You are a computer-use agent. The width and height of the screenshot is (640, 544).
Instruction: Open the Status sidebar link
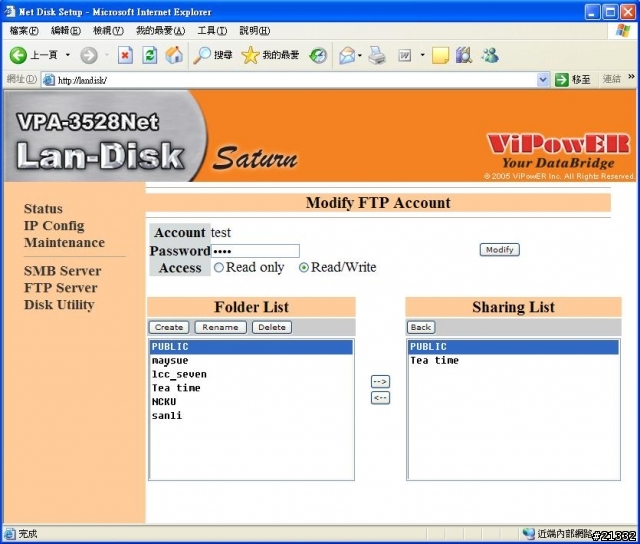tap(43, 209)
